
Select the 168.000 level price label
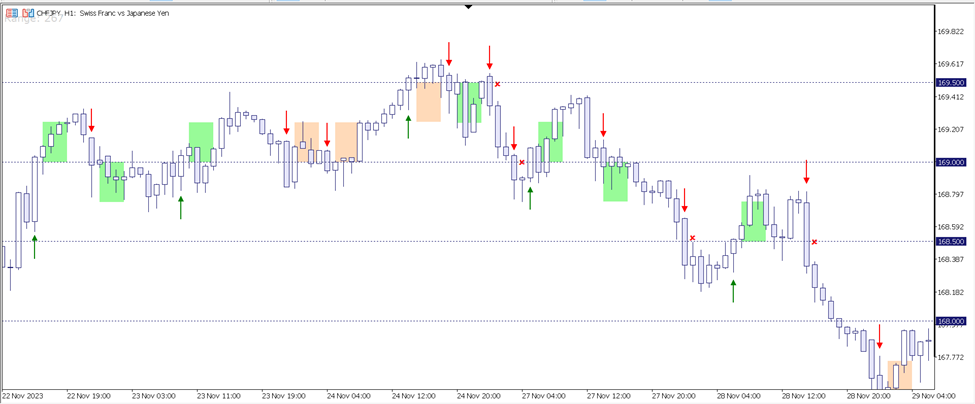(951, 321)
